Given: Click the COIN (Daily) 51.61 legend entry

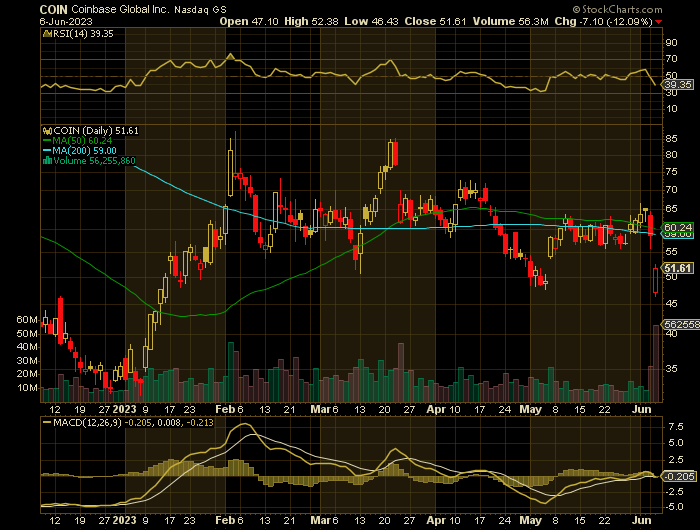Looking at the screenshot, I should [x=96, y=131].
